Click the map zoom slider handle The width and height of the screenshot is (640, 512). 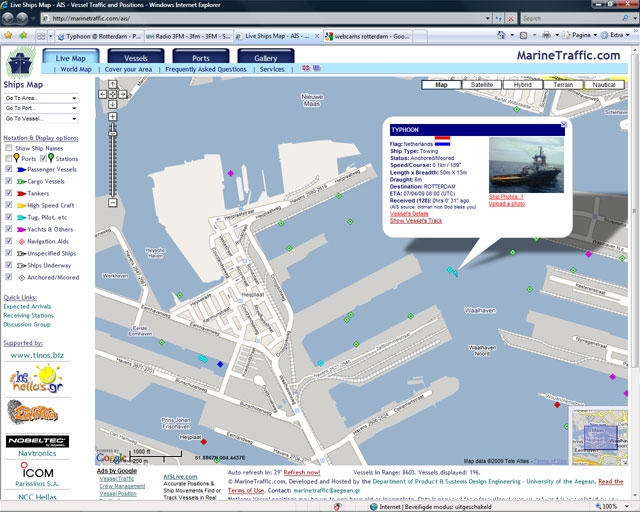click(113, 134)
